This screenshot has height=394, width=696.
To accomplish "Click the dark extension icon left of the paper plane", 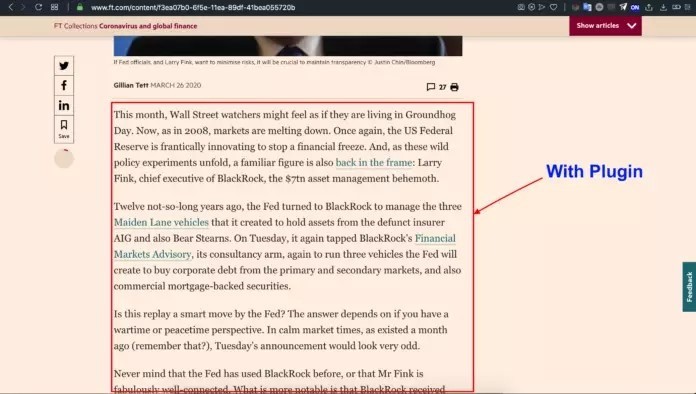I will 611,7.
